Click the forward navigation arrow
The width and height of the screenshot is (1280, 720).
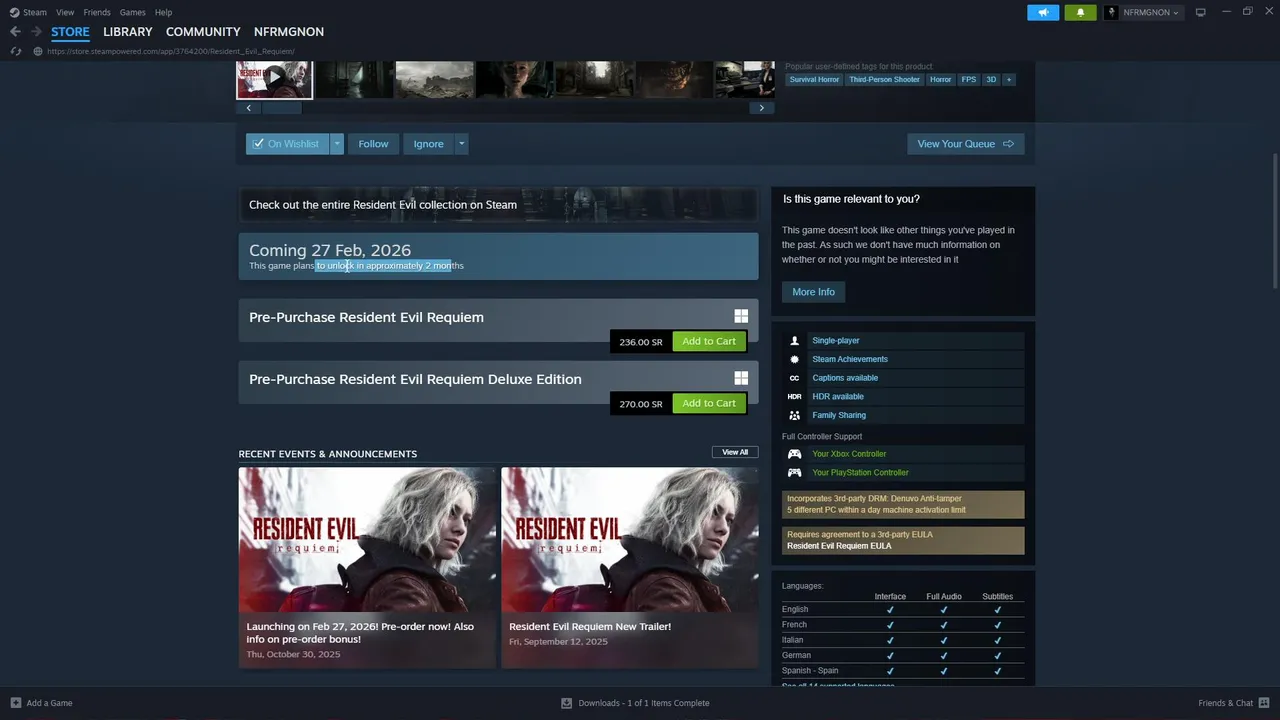tap(36, 32)
